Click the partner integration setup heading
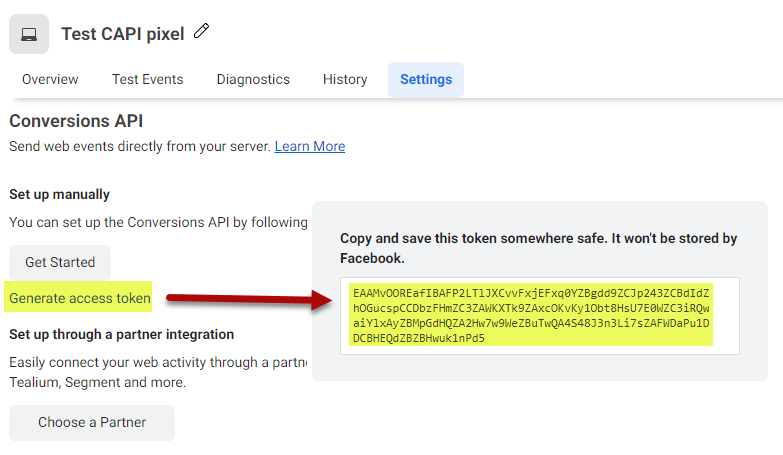Viewport: 783px width, 455px height. pyautogui.click(x=121, y=334)
